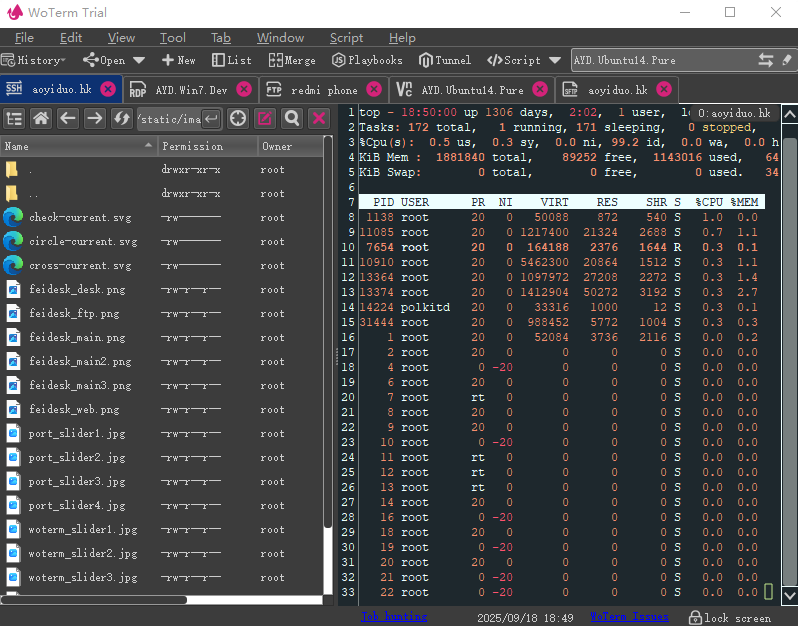Click the pink edit icon in file toolbar
The height and width of the screenshot is (626, 798).
click(265, 119)
